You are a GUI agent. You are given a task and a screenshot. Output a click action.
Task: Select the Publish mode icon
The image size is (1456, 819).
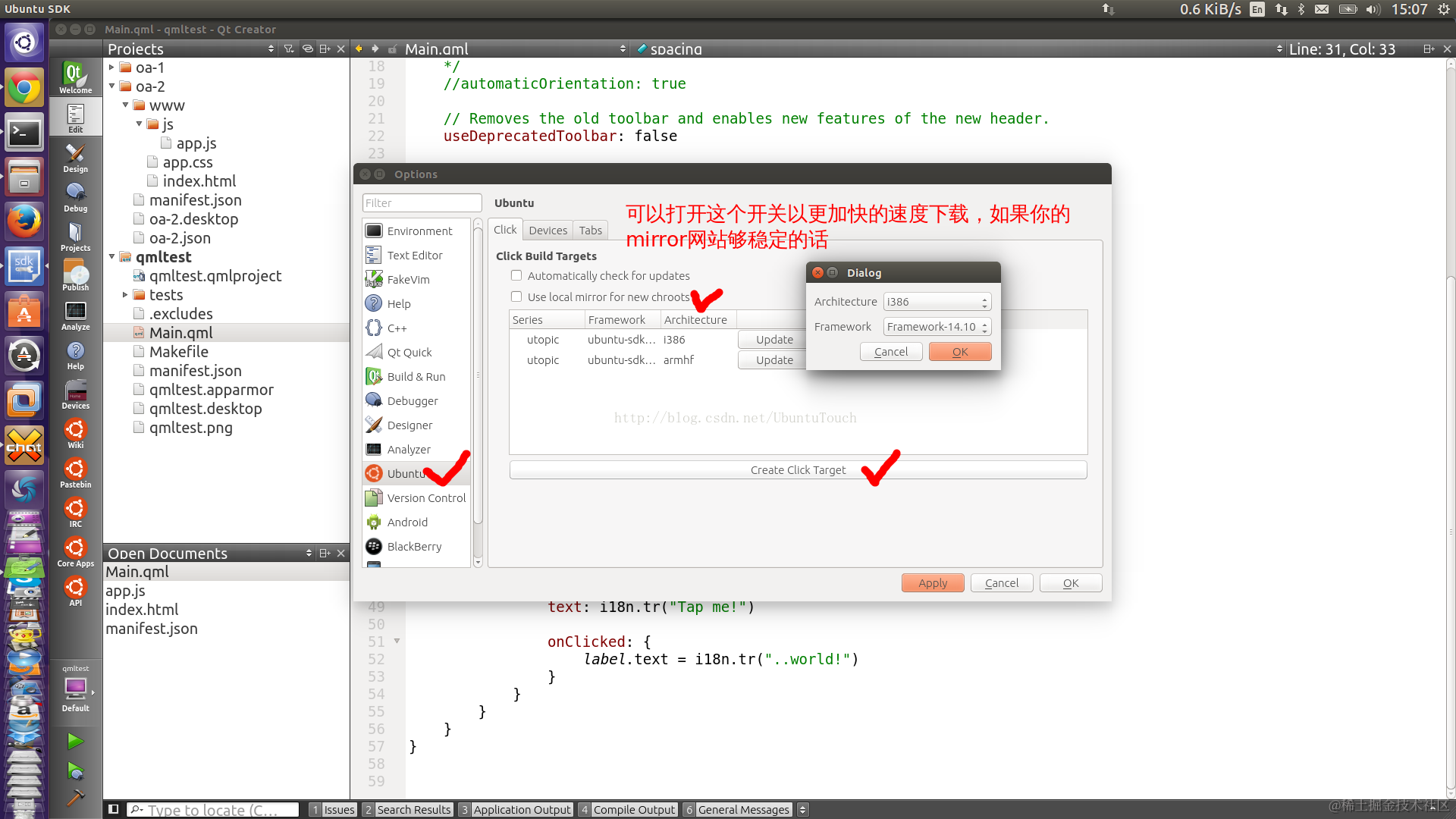point(75,275)
